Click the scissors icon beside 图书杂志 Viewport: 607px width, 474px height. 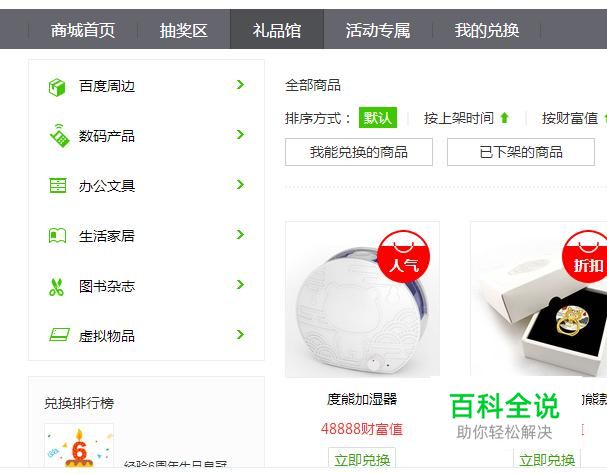click(57, 287)
